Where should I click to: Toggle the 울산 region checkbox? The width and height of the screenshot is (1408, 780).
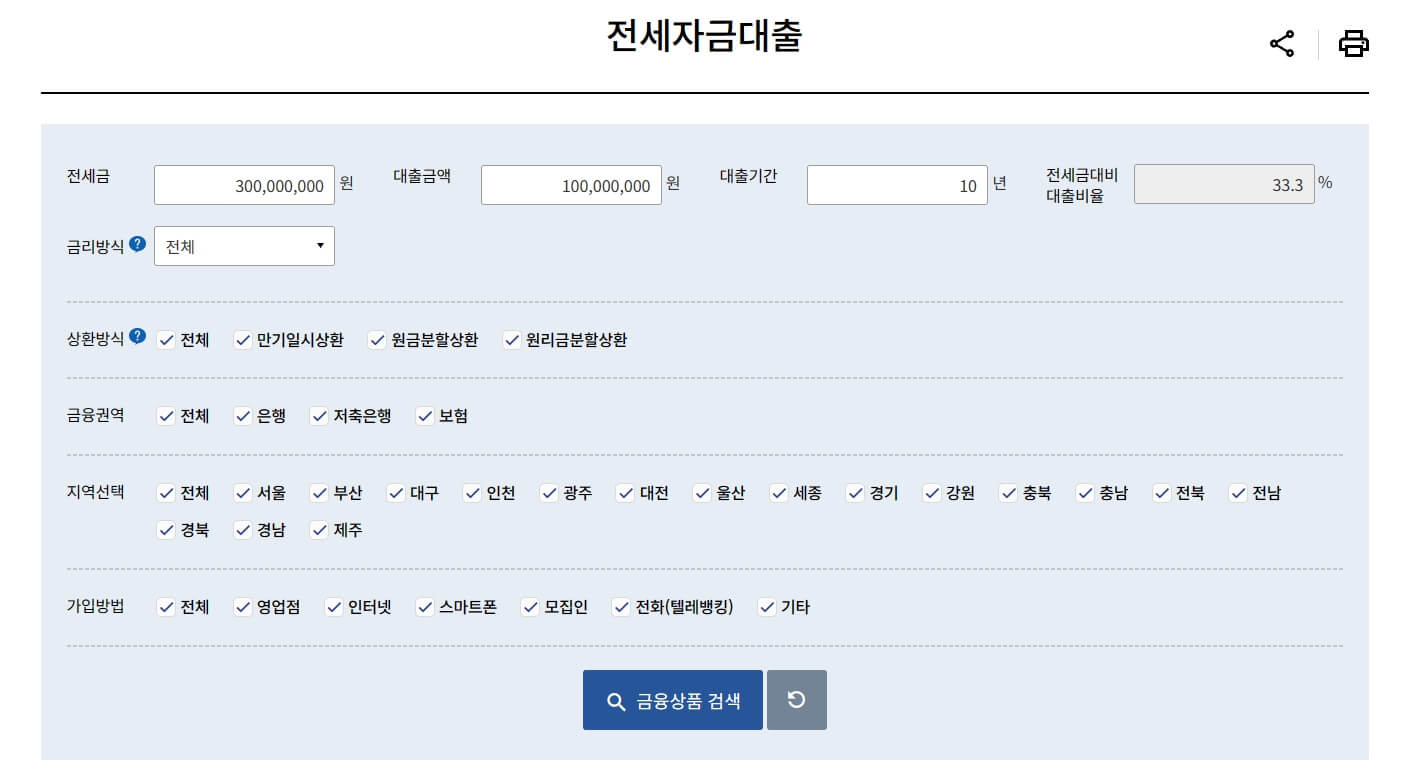pyautogui.click(x=702, y=493)
